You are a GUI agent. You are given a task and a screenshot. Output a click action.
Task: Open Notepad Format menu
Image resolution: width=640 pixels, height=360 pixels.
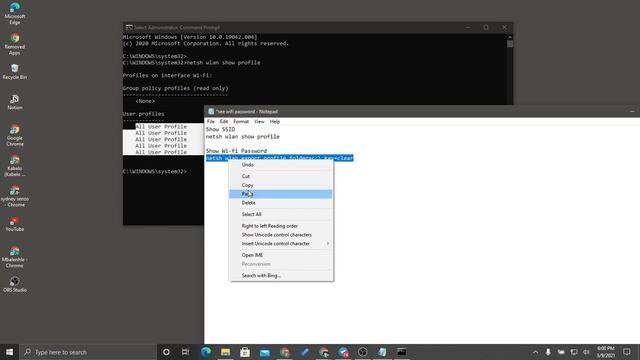coord(241,122)
